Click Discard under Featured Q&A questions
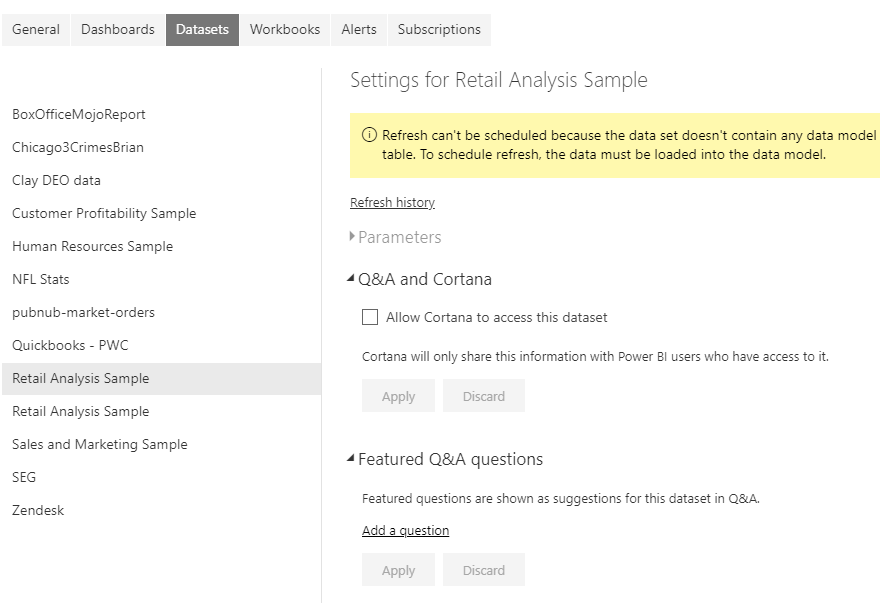880x603 pixels. point(483,570)
